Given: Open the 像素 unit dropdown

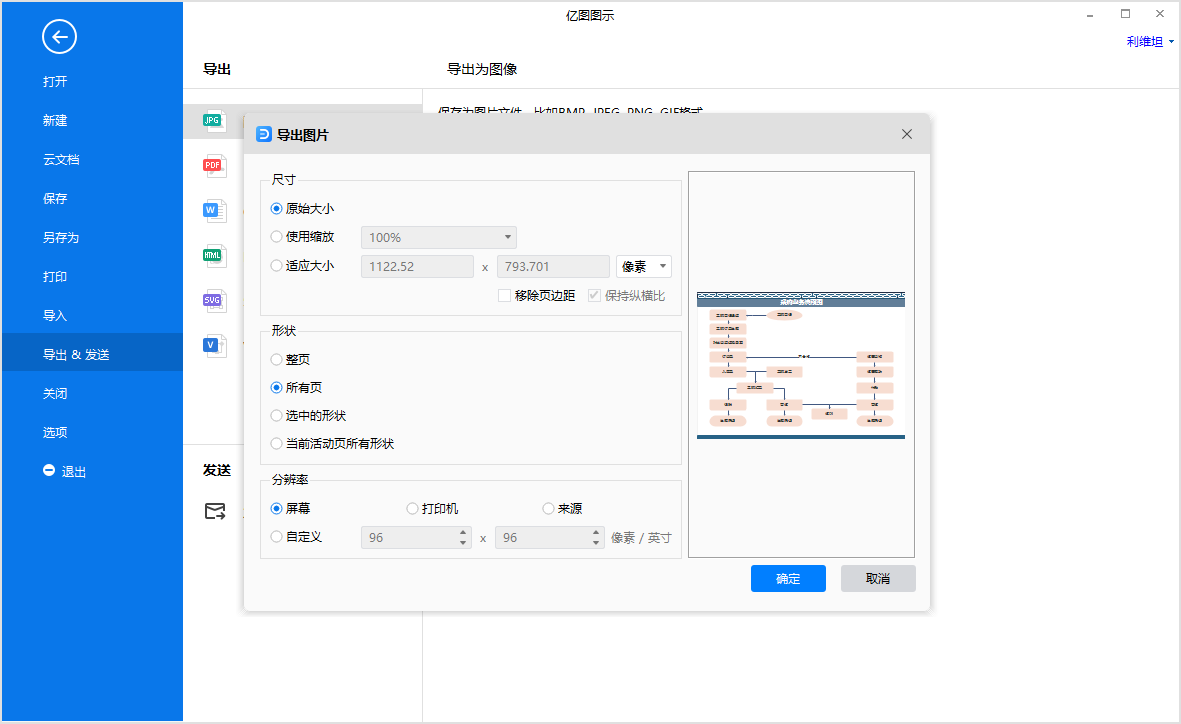Looking at the screenshot, I should pos(644,266).
